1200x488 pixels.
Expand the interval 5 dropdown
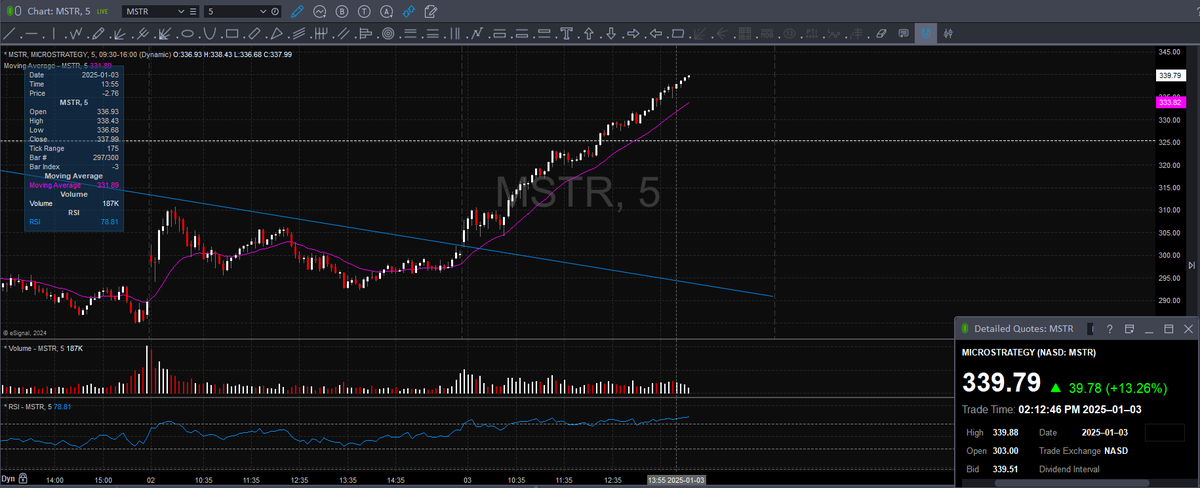coord(263,11)
